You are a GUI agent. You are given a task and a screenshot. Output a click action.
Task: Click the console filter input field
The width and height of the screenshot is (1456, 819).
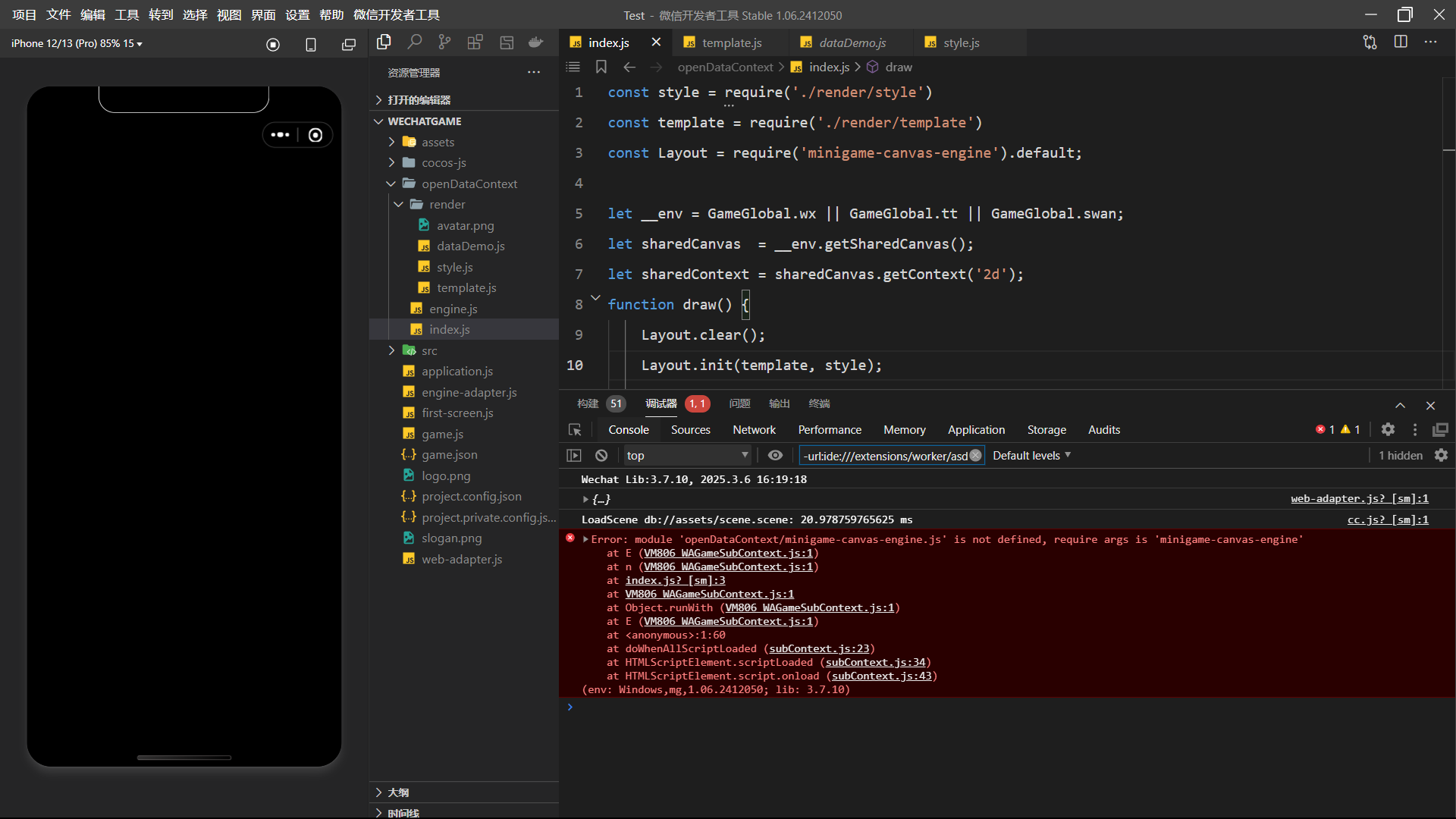point(884,456)
